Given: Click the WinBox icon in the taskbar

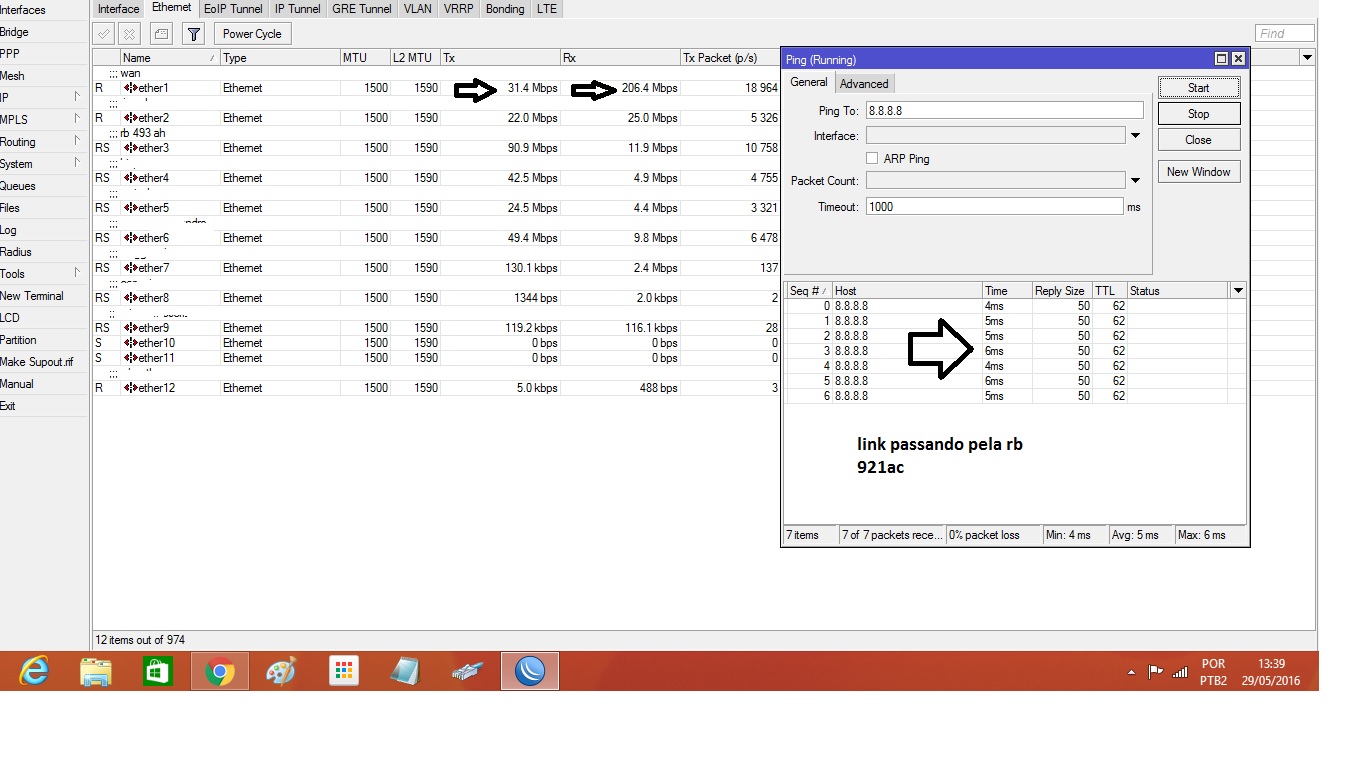Looking at the screenshot, I should click(x=530, y=672).
